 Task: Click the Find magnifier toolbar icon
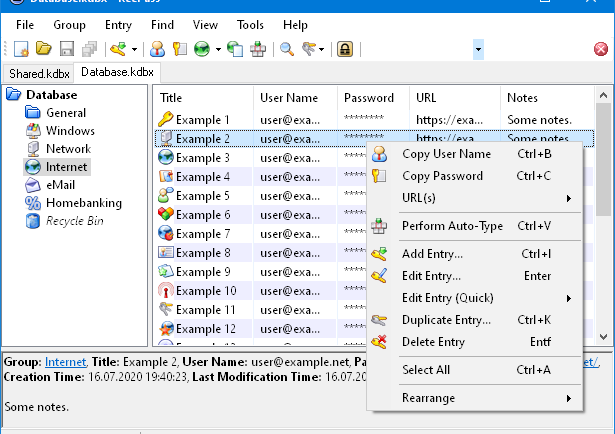[x=287, y=48]
